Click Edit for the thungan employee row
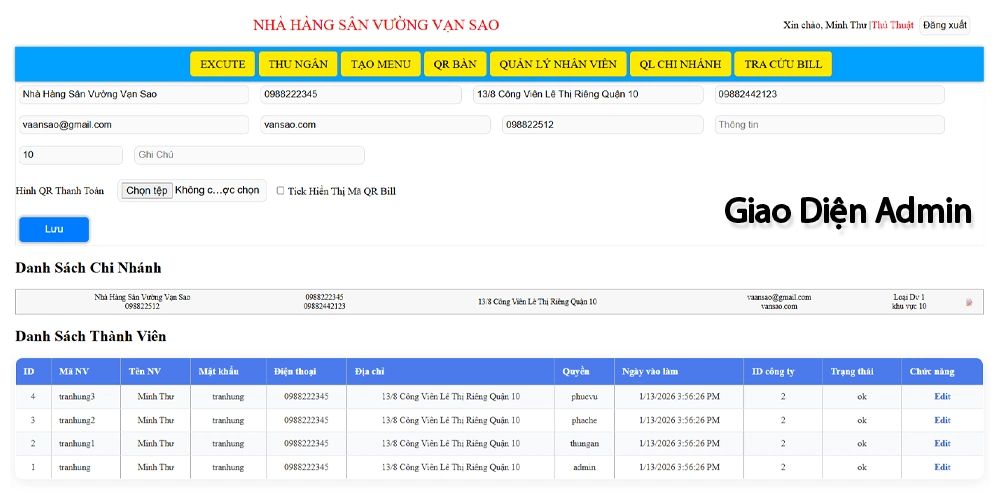1000x500 pixels. [942, 444]
